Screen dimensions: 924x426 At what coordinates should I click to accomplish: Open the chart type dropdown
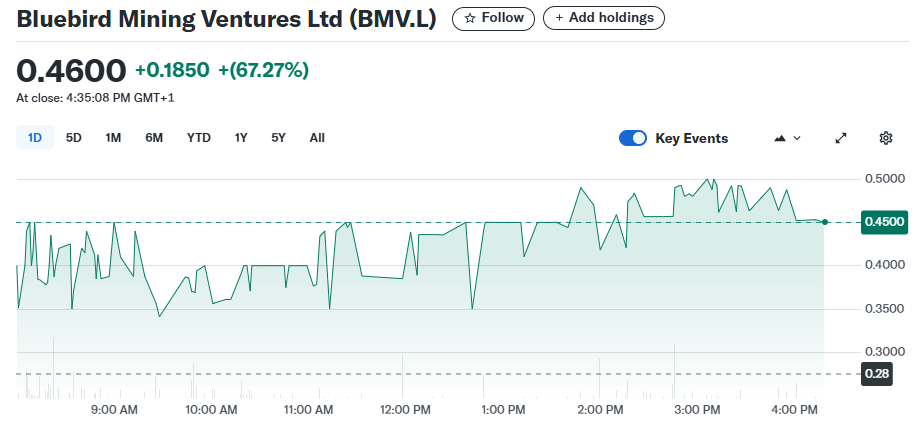click(787, 138)
